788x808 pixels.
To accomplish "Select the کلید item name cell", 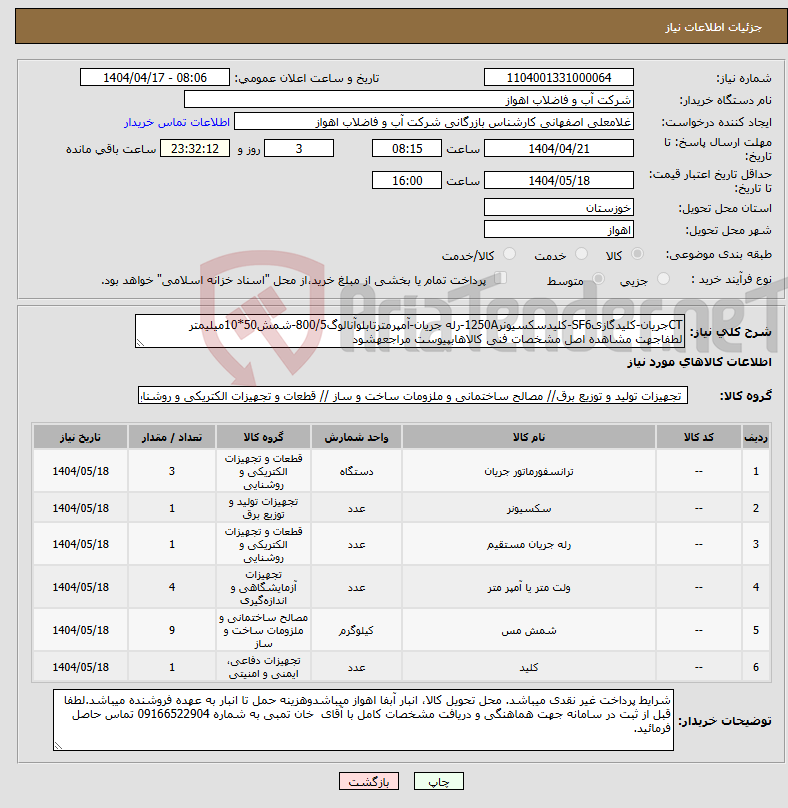I will pyautogui.click(x=529, y=667).
